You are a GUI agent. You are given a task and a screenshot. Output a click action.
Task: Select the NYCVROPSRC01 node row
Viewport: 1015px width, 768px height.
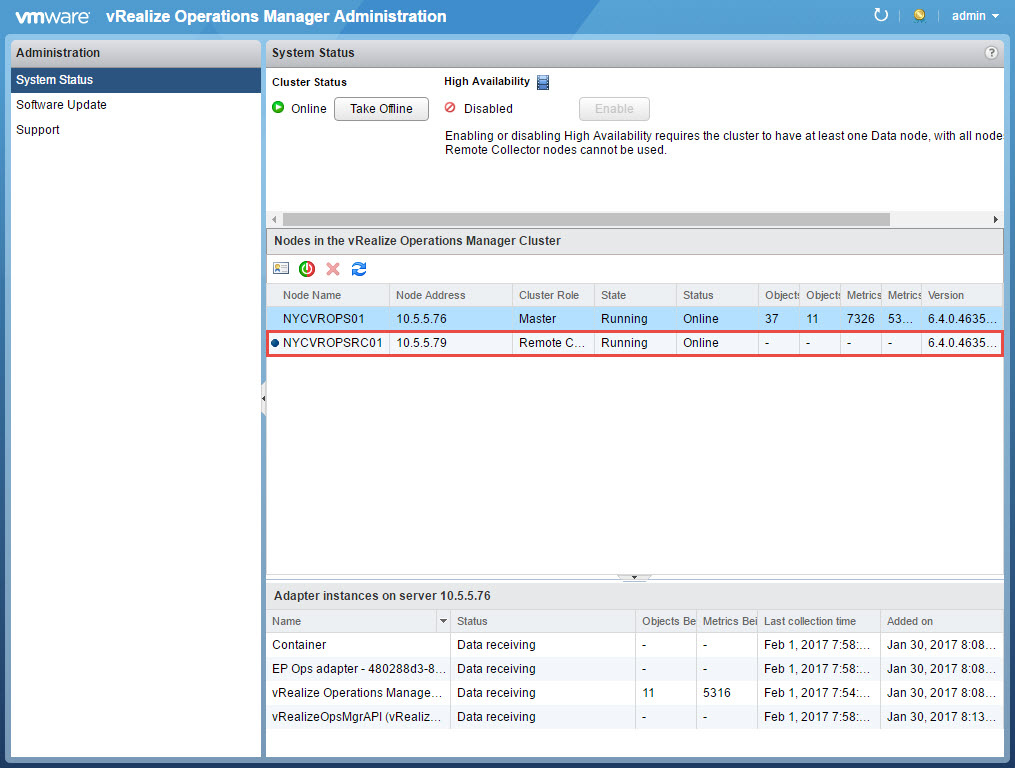[634, 343]
